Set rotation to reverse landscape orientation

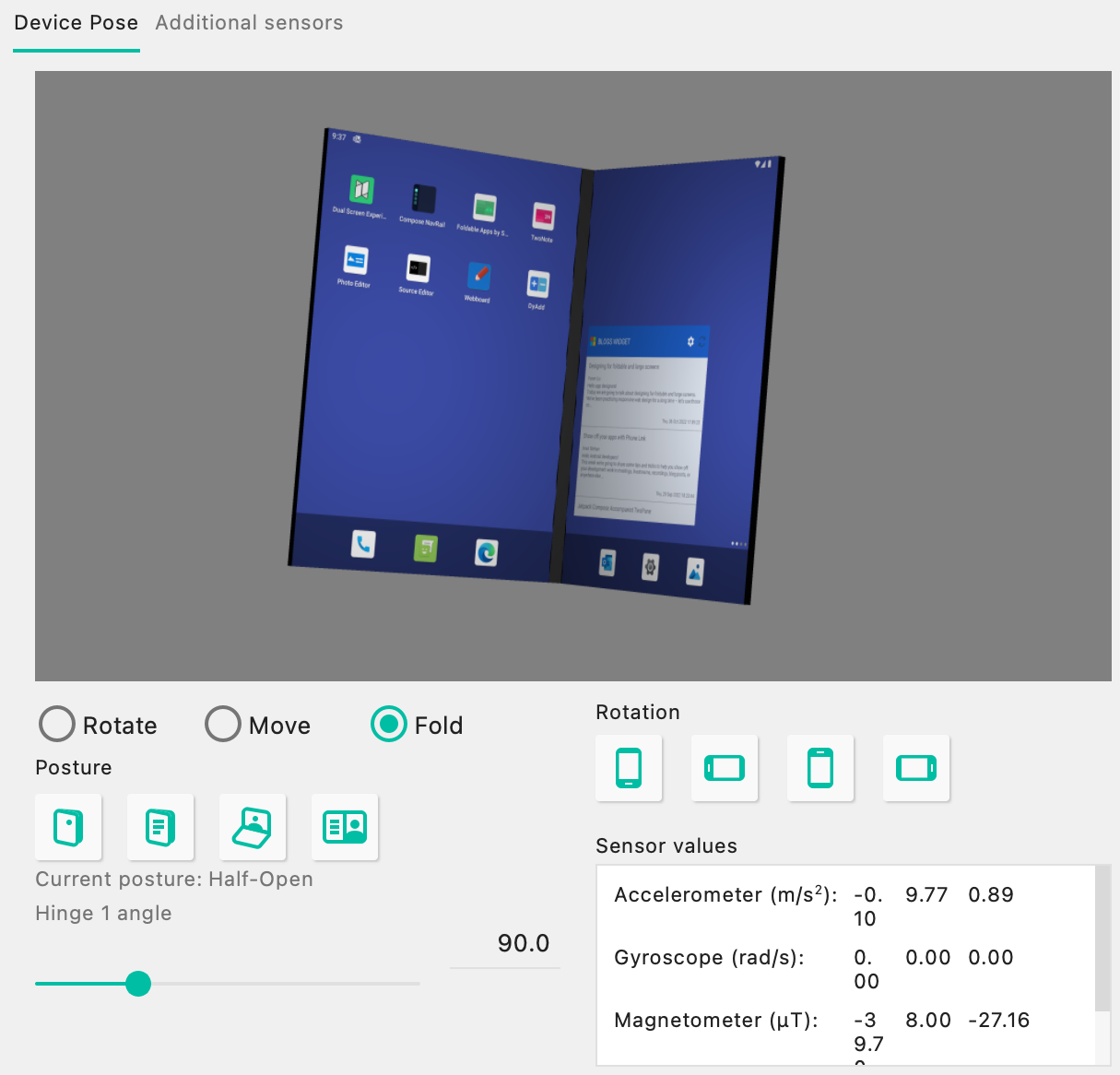916,768
